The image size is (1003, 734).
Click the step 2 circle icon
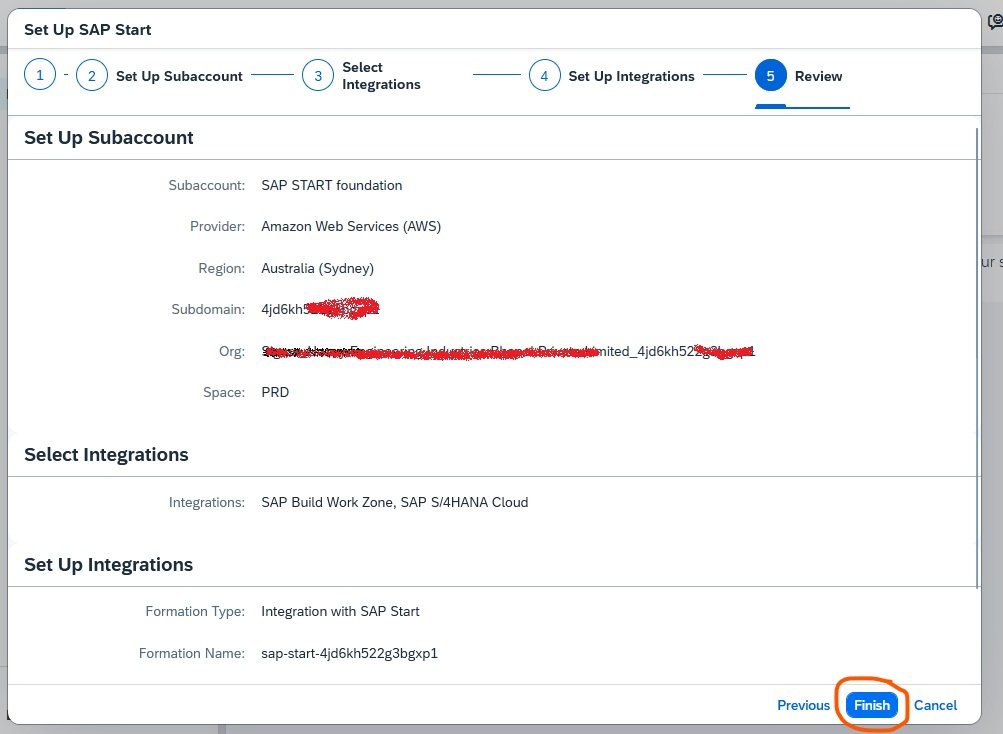pyautogui.click(x=92, y=76)
